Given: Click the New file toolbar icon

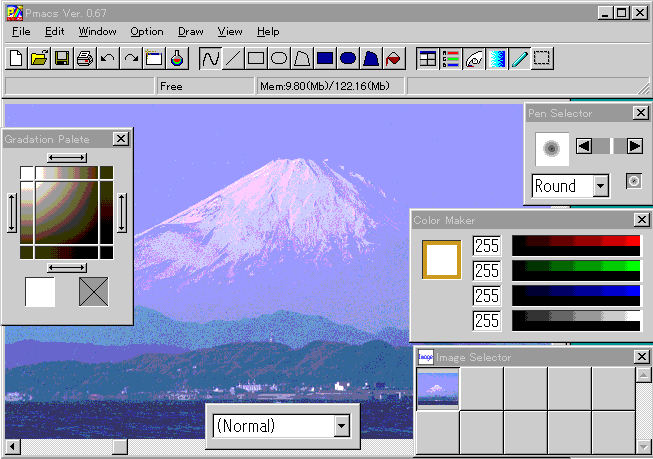Looking at the screenshot, I should pos(16,58).
